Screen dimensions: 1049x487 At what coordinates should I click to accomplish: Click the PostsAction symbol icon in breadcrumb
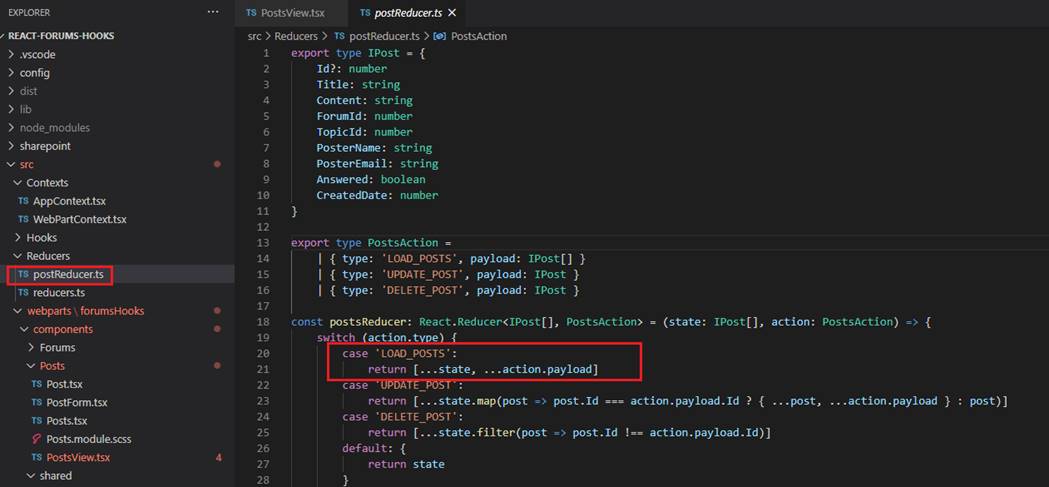pyautogui.click(x=440, y=36)
